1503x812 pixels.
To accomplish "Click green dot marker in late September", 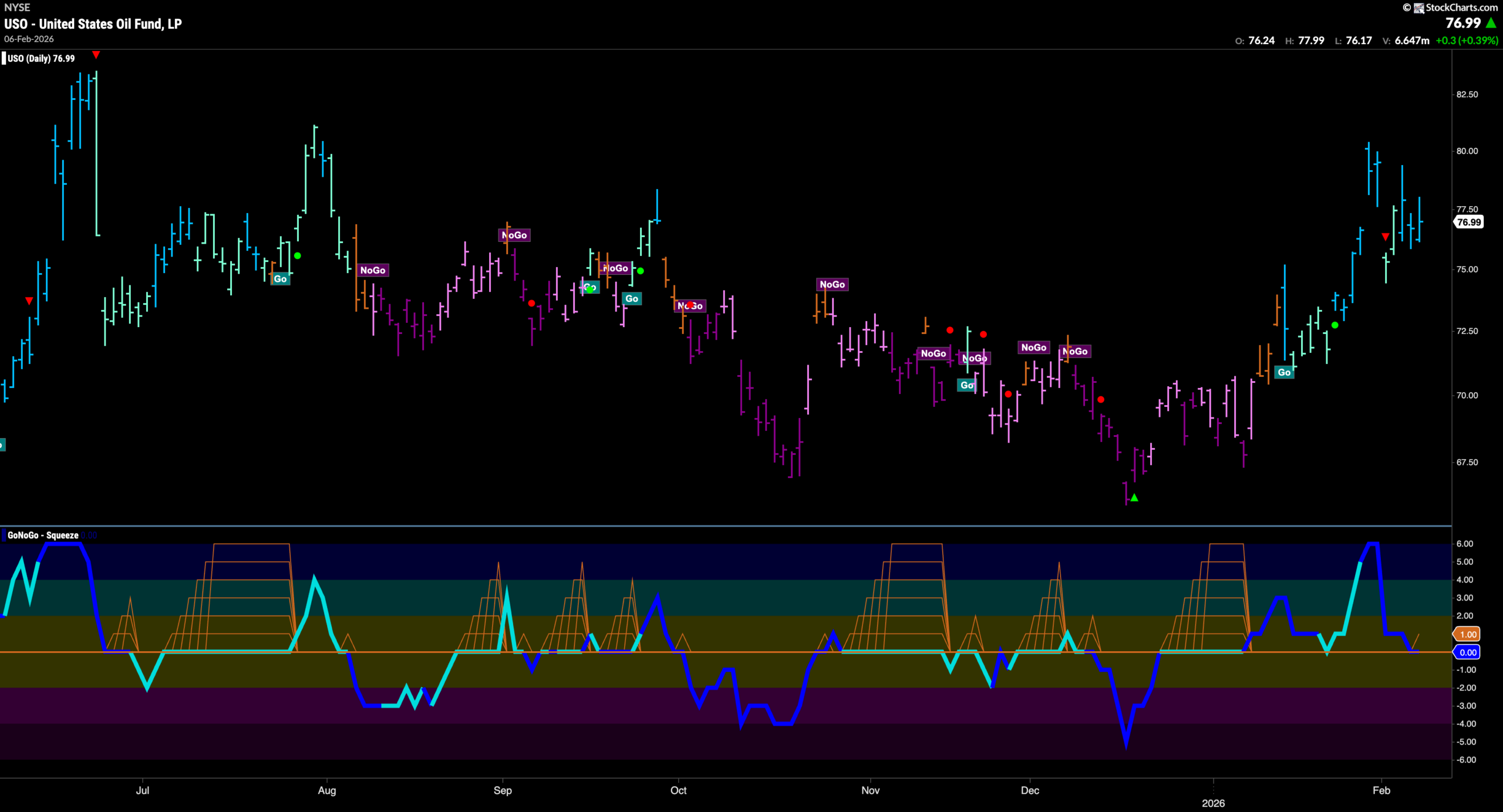I will coord(641,271).
